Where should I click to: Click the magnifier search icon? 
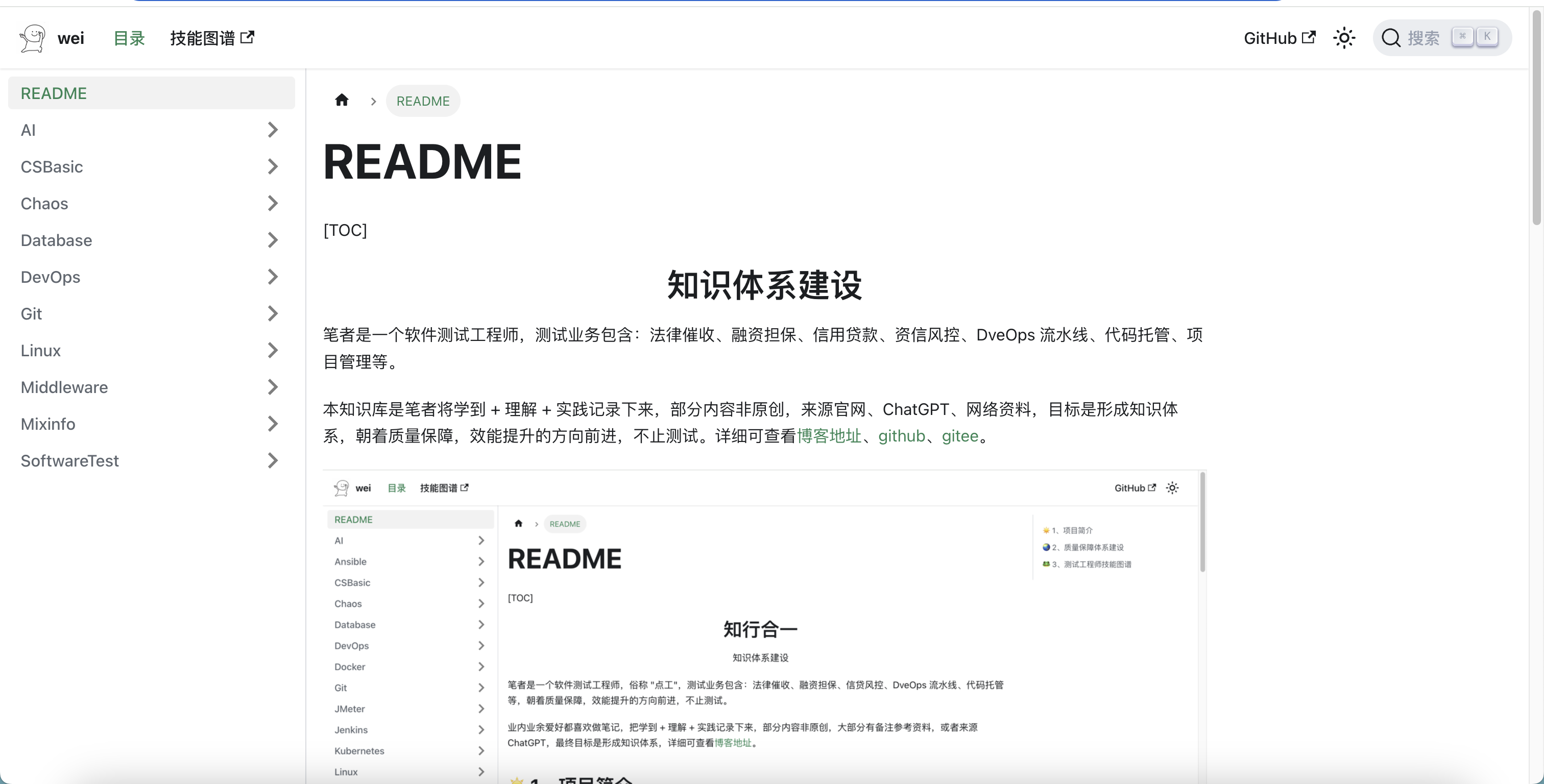[x=1390, y=38]
